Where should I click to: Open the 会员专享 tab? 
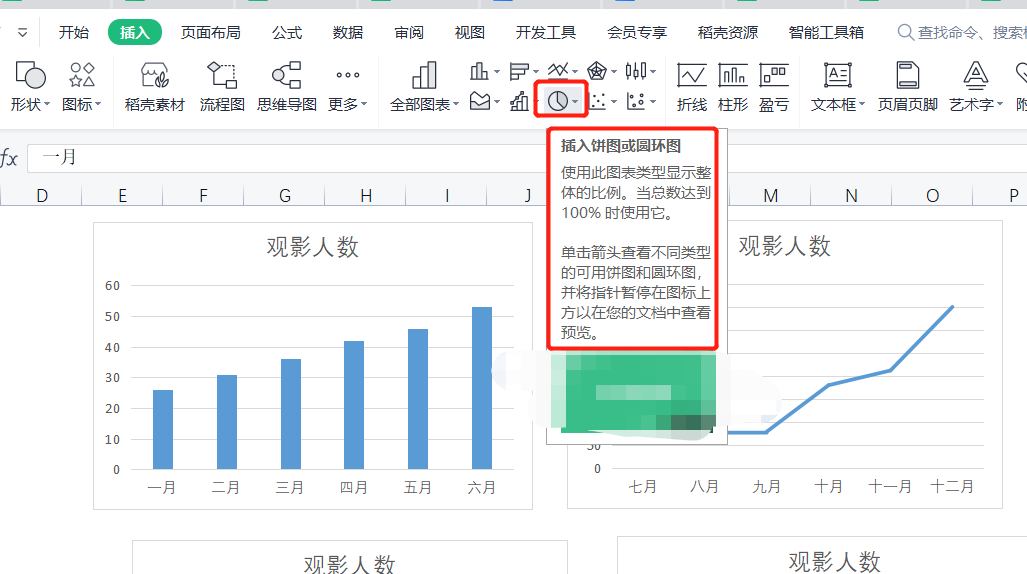(637, 32)
